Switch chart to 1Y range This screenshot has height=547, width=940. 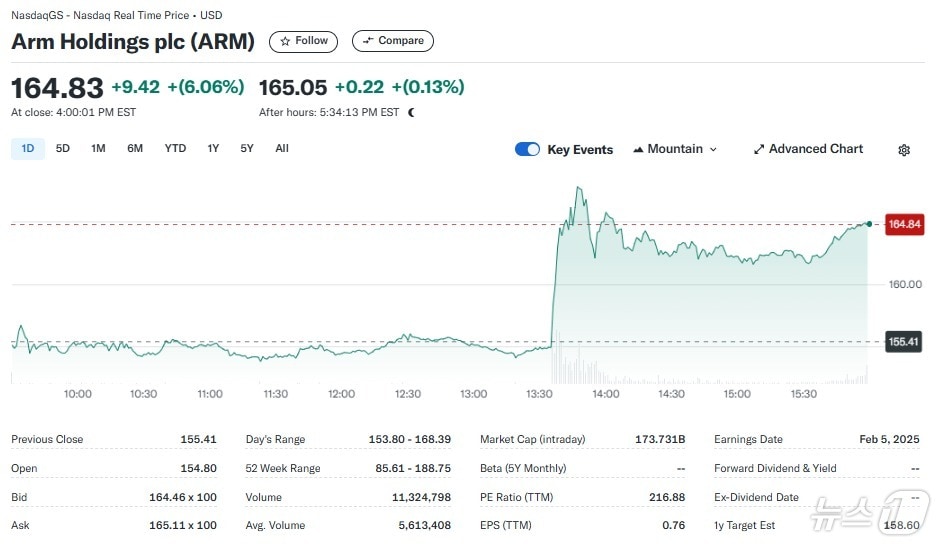[213, 149]
